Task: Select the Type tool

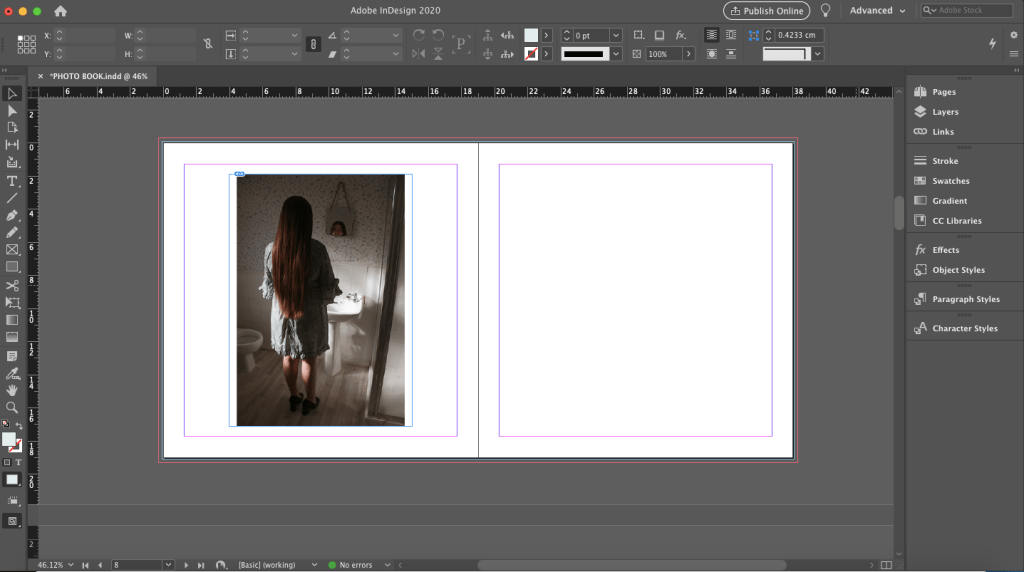Action: (x=12, y=180)
